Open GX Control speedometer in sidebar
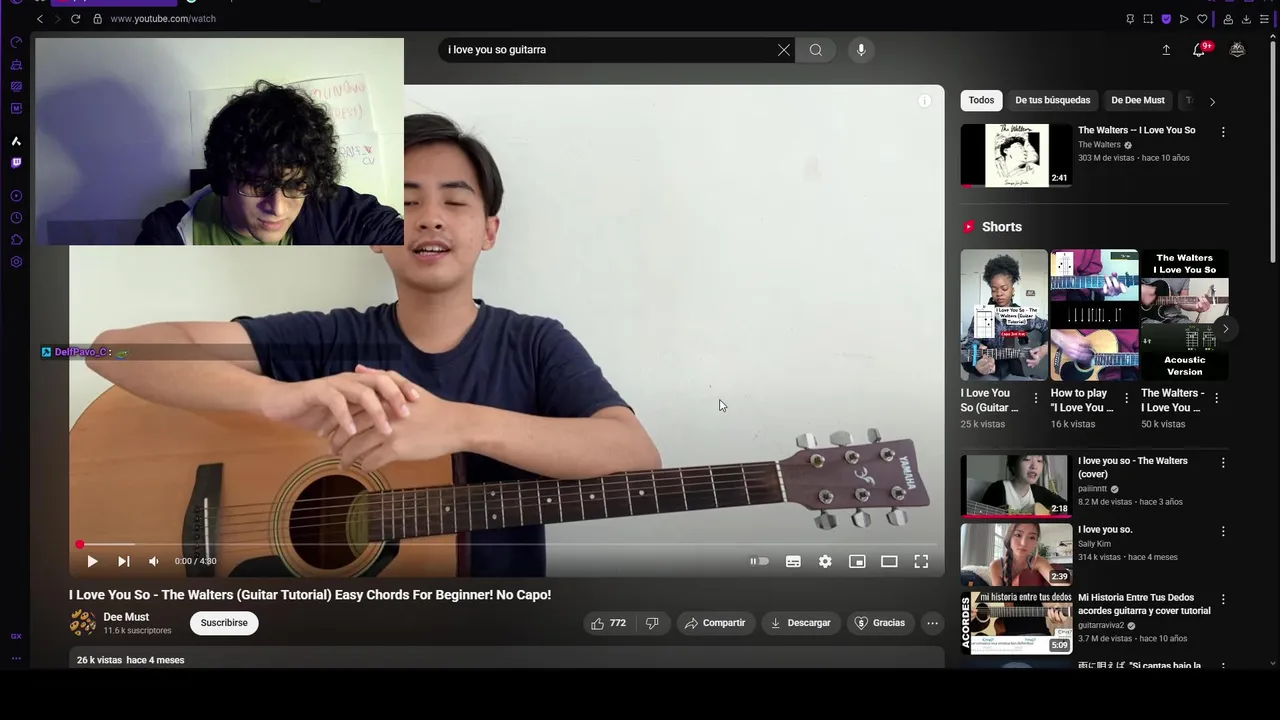 pyautogui.click(x=16, y=42)
